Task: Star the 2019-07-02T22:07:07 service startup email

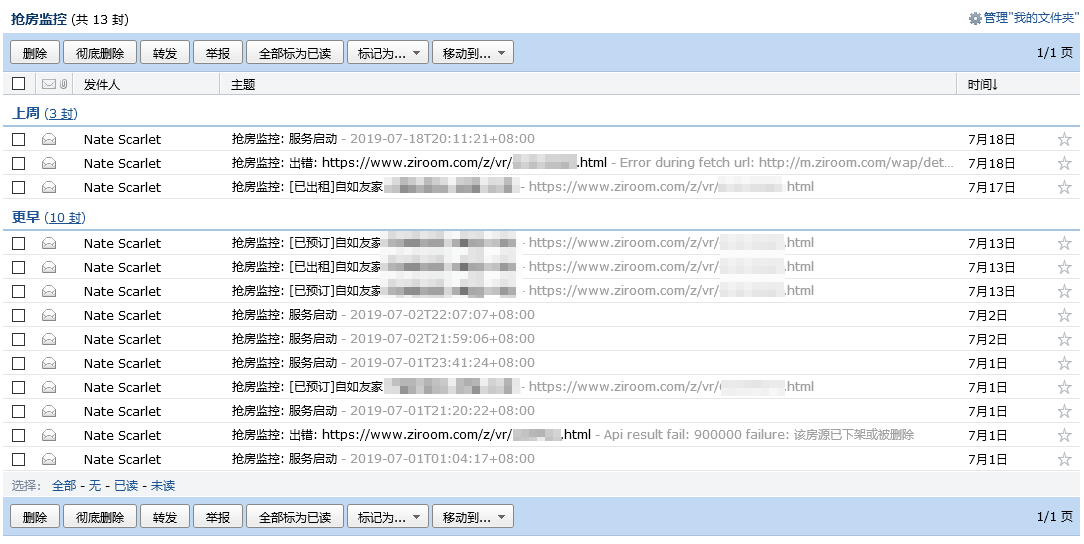Action: tap(1064, 316)
